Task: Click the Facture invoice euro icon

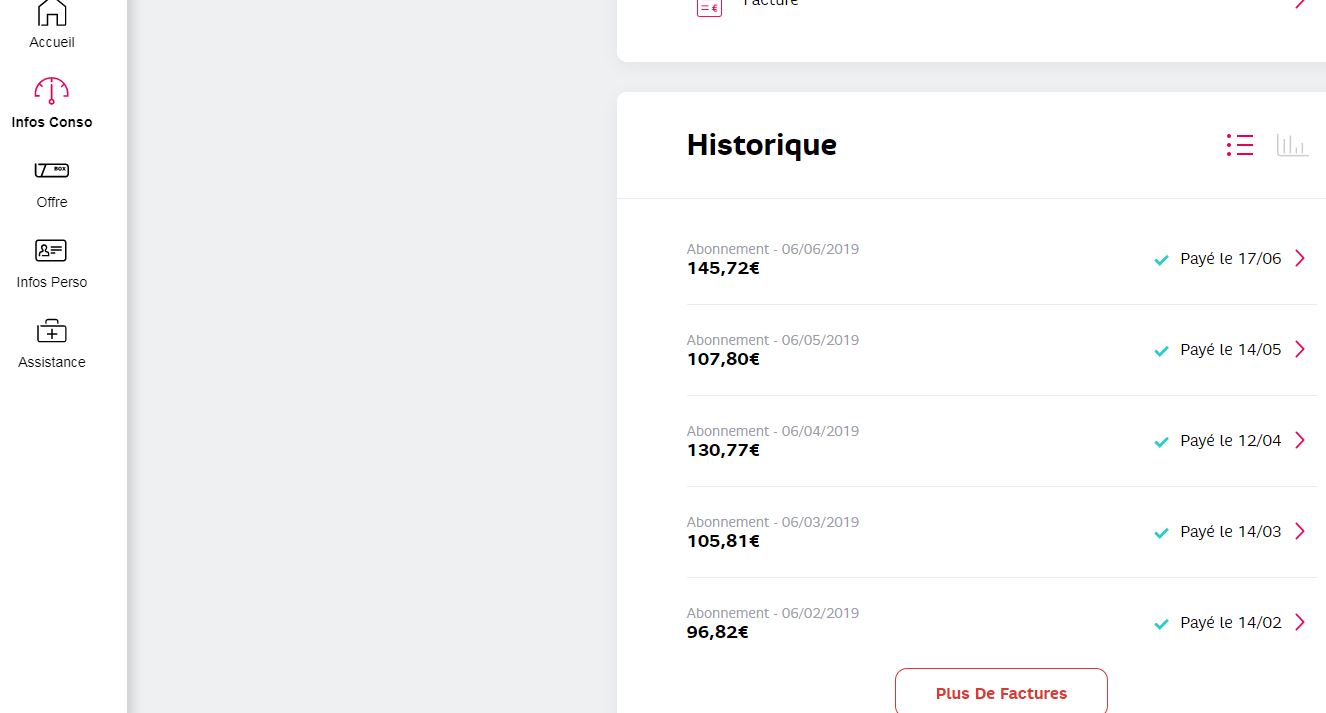Action: tap(709, 6)
